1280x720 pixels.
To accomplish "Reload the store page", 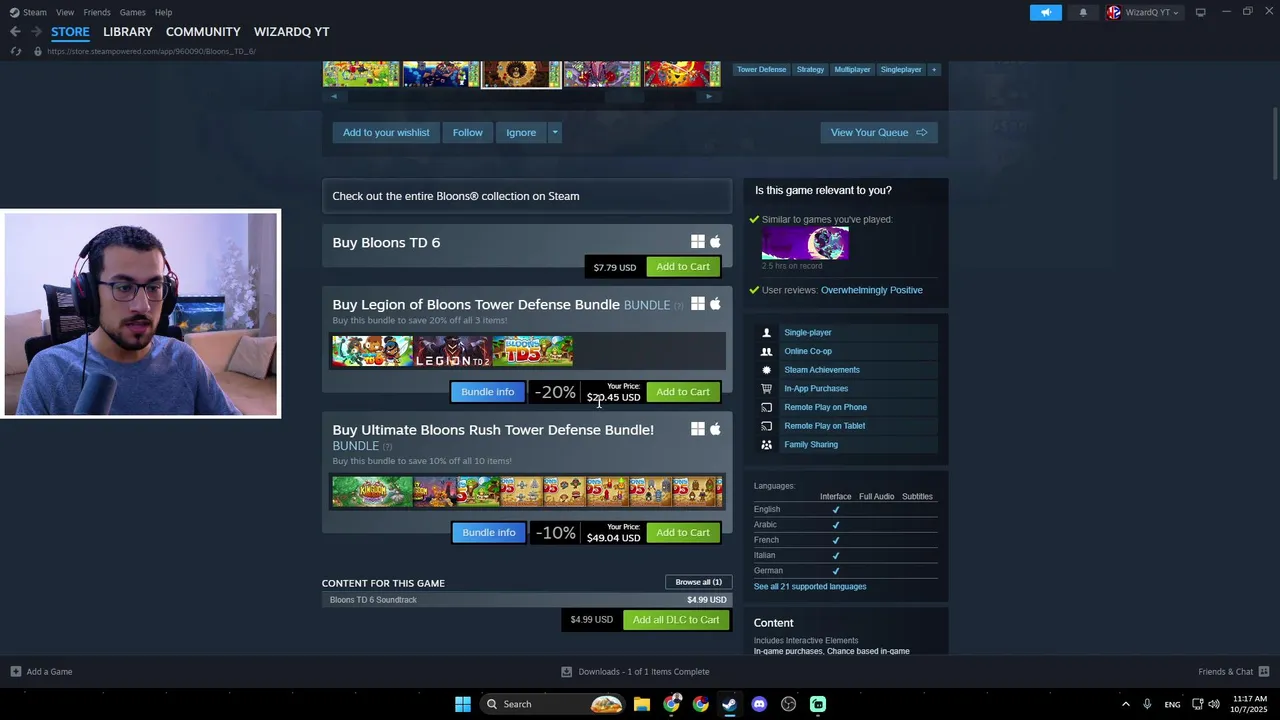I will [15, 51].
